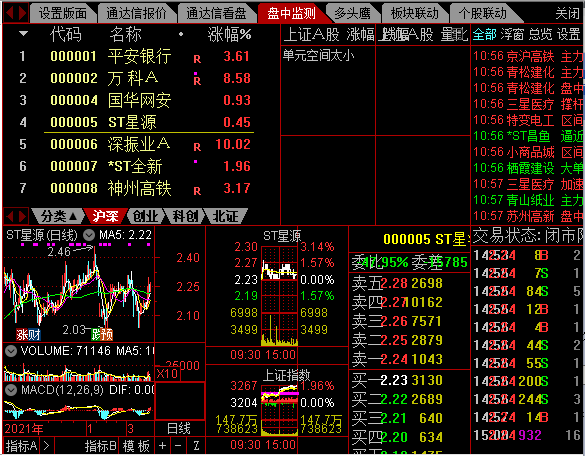Open the 10:56 栖霞建设 alert entry
The width and height of the screenshot is (585, 456).
[x=528, y=168]
